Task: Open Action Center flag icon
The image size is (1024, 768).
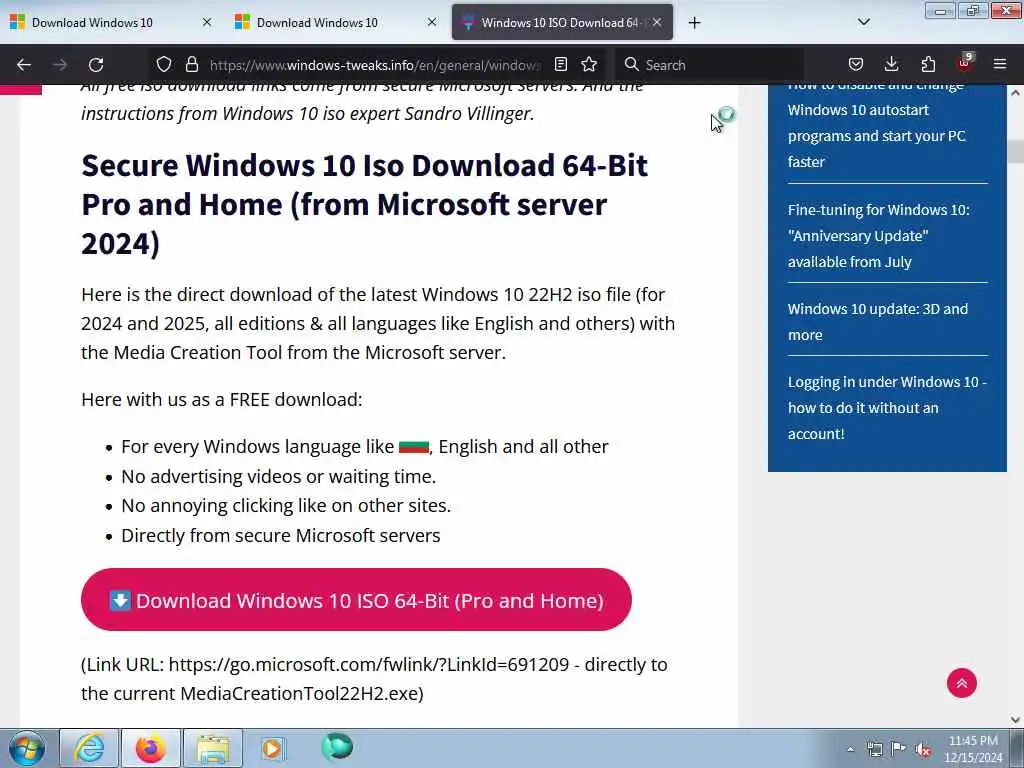Action: point(899,749)
